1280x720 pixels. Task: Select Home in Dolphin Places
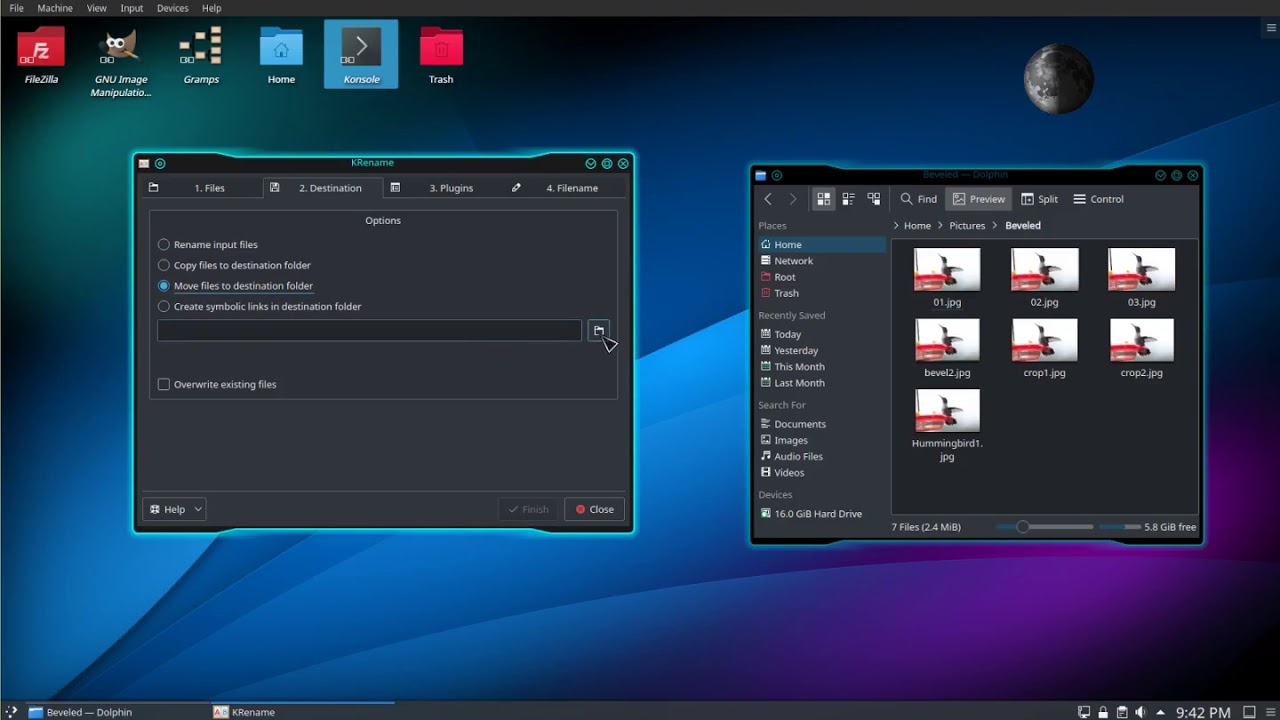[821, 244]
